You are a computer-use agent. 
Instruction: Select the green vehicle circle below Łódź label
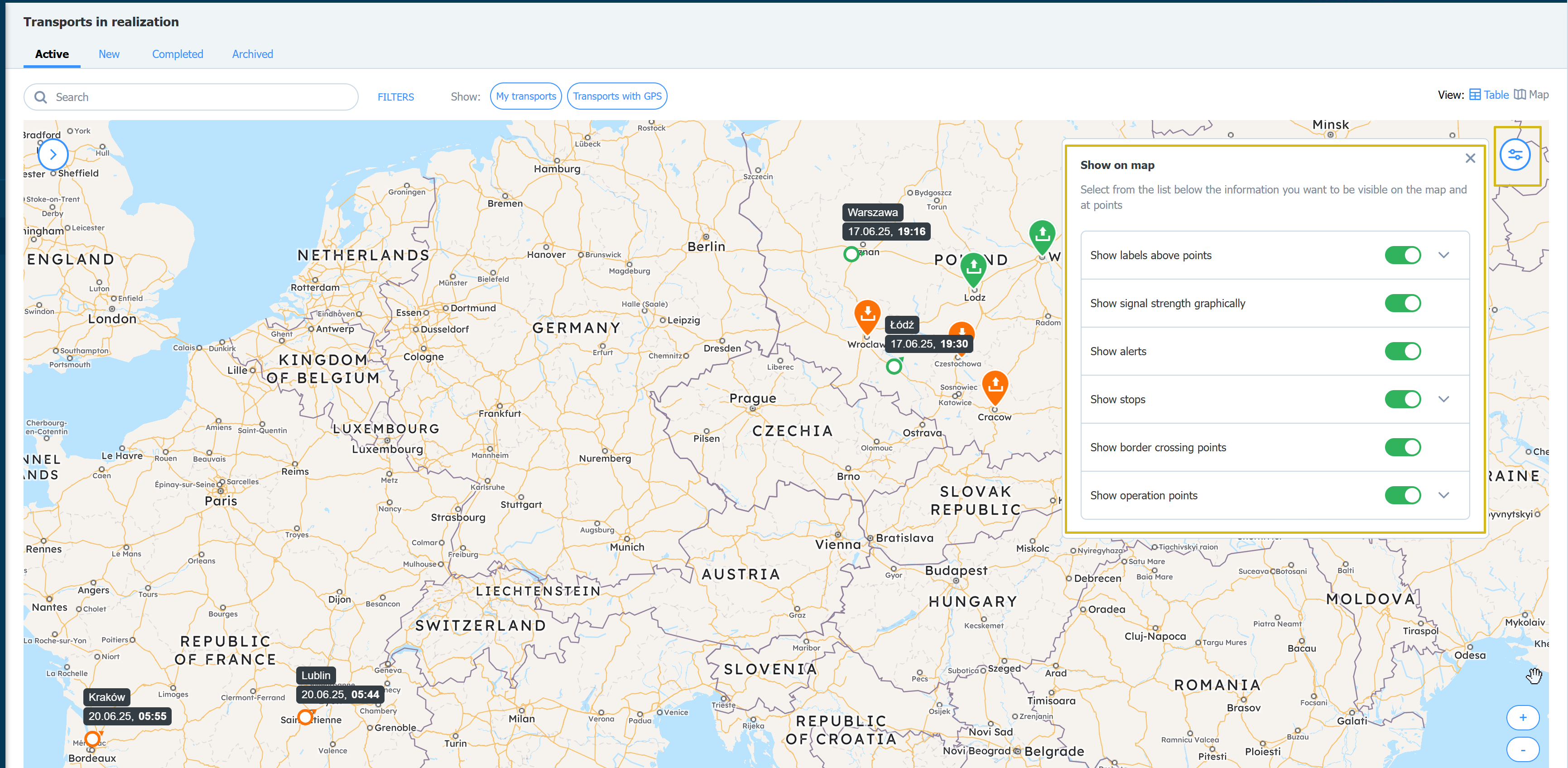pos(894,366)
